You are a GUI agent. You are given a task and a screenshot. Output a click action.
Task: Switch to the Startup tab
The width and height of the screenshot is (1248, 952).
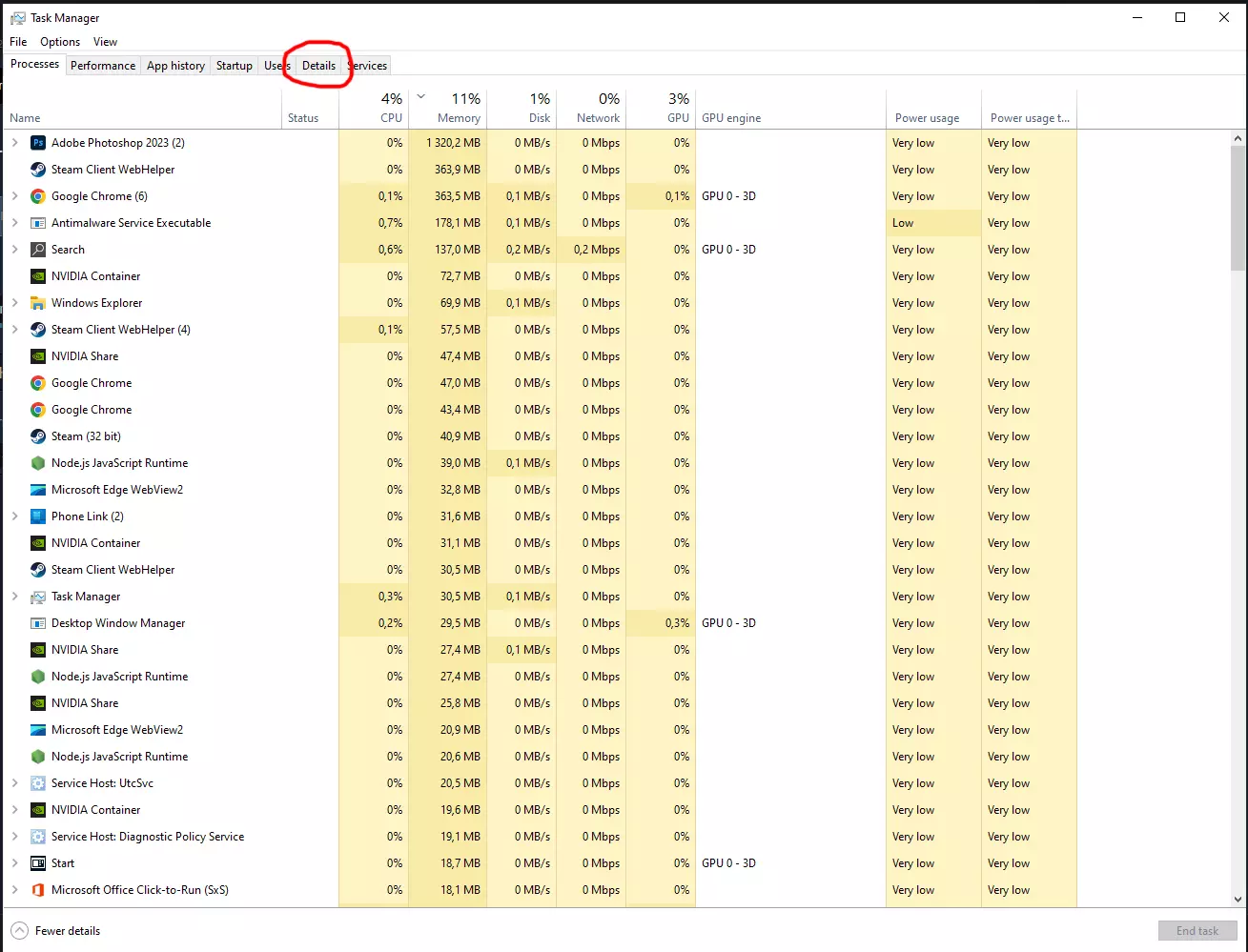pos(235,66)
